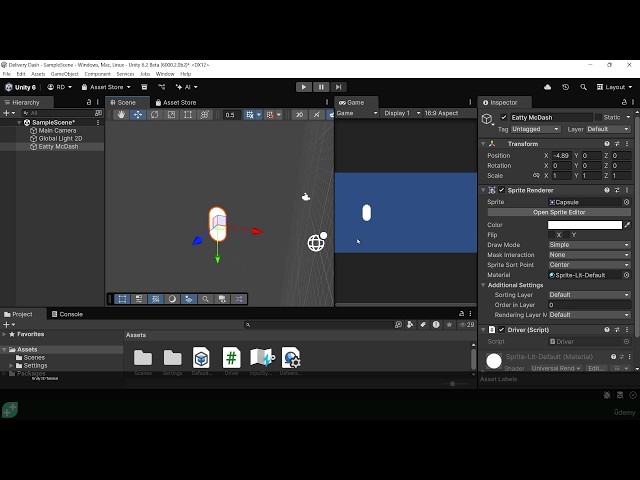
Task: Select the combined Transform tool
Action: [x=204, y=115]
